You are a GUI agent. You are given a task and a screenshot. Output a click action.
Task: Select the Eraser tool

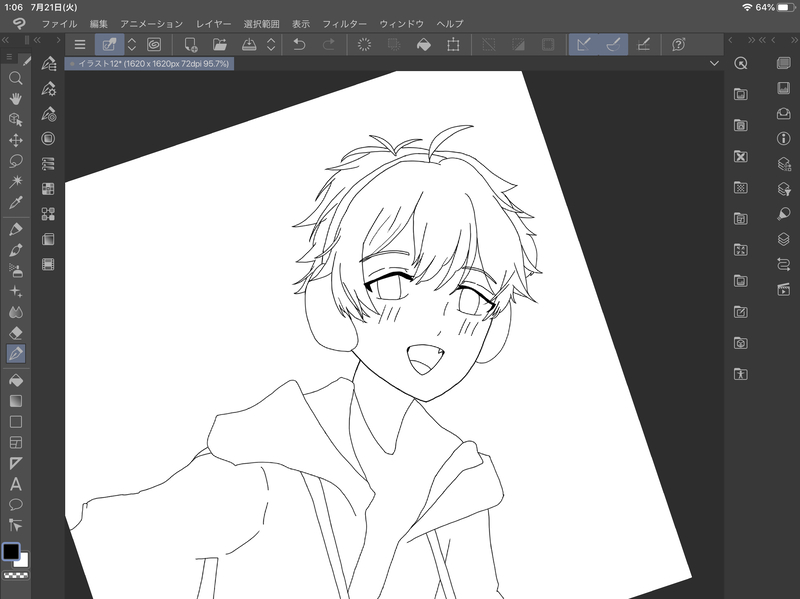pos(15,333)
